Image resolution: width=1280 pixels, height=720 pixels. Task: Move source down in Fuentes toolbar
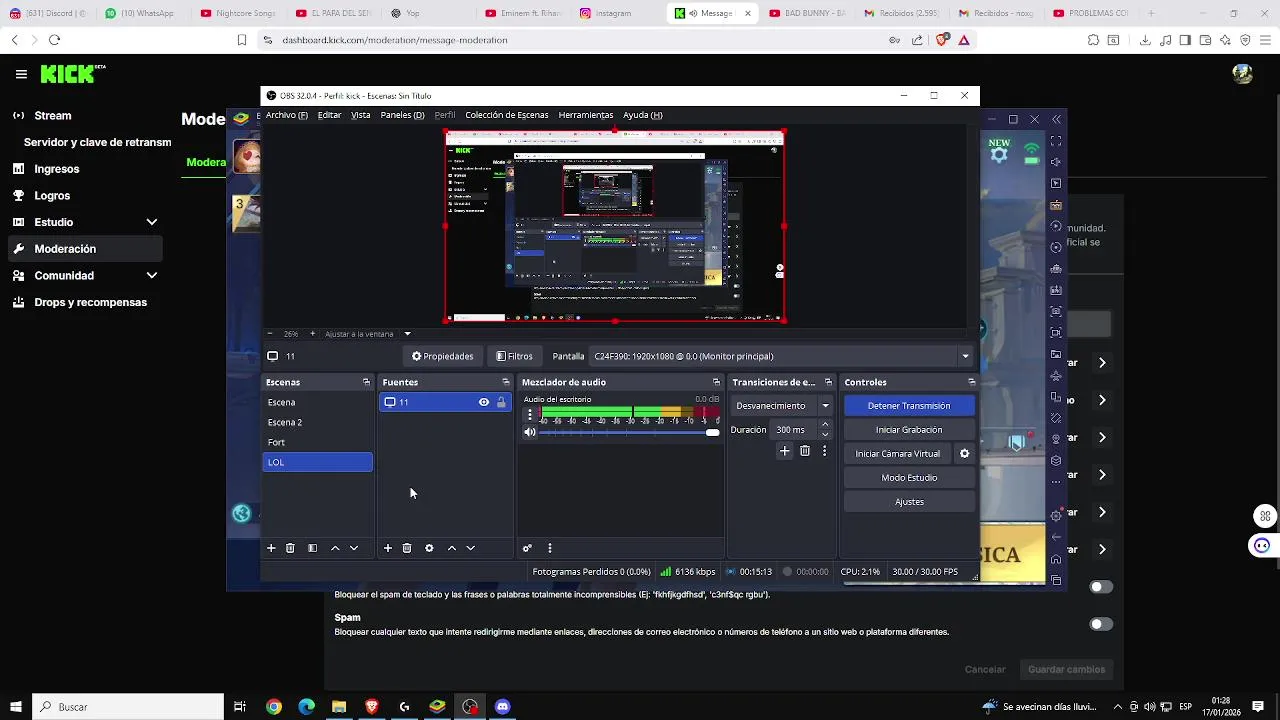point(470,548)
